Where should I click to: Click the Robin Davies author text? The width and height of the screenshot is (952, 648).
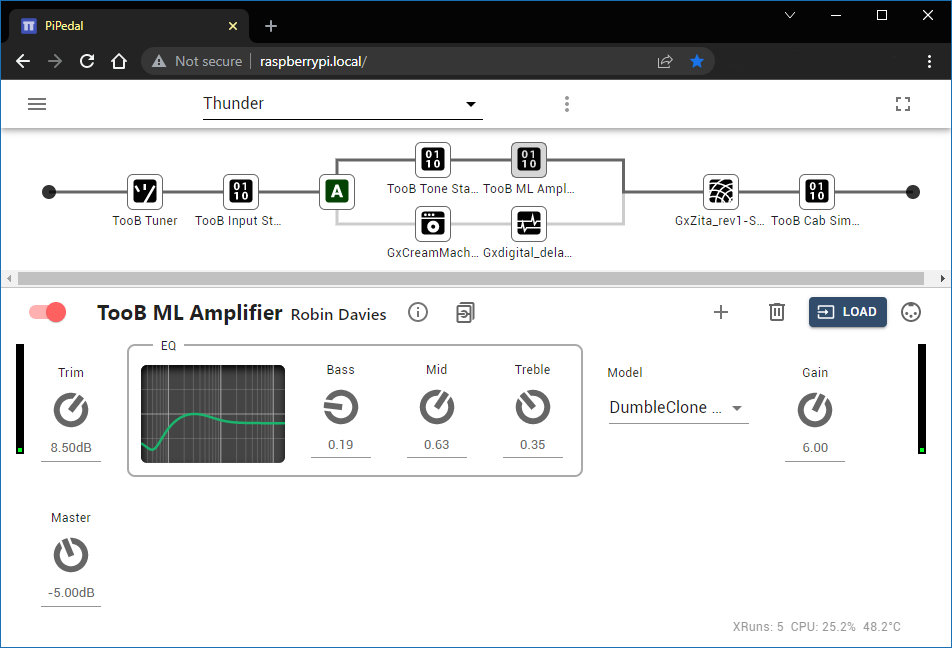[338, 315]
